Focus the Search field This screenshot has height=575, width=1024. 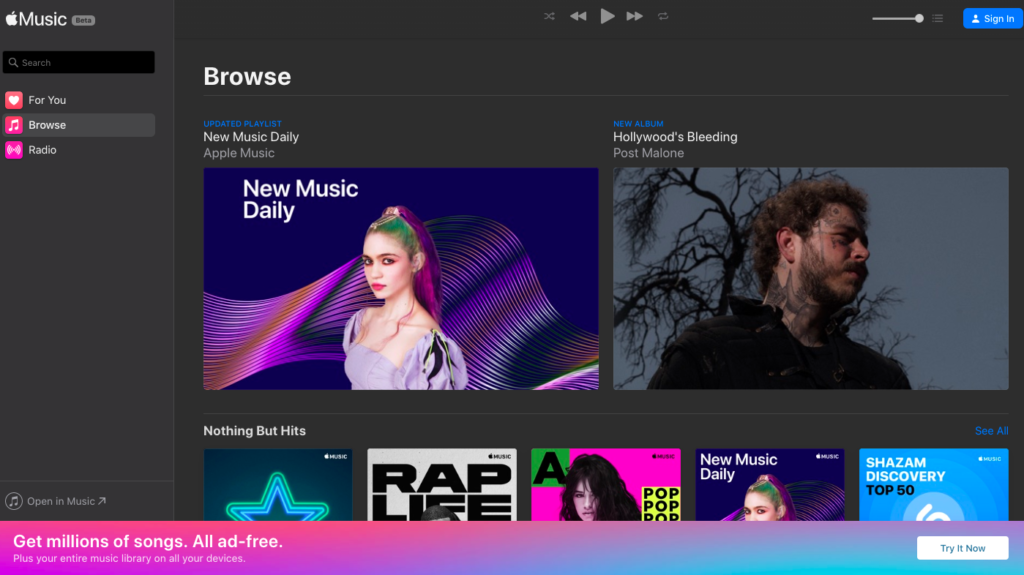pyautogui.click(x=80, y=62)
